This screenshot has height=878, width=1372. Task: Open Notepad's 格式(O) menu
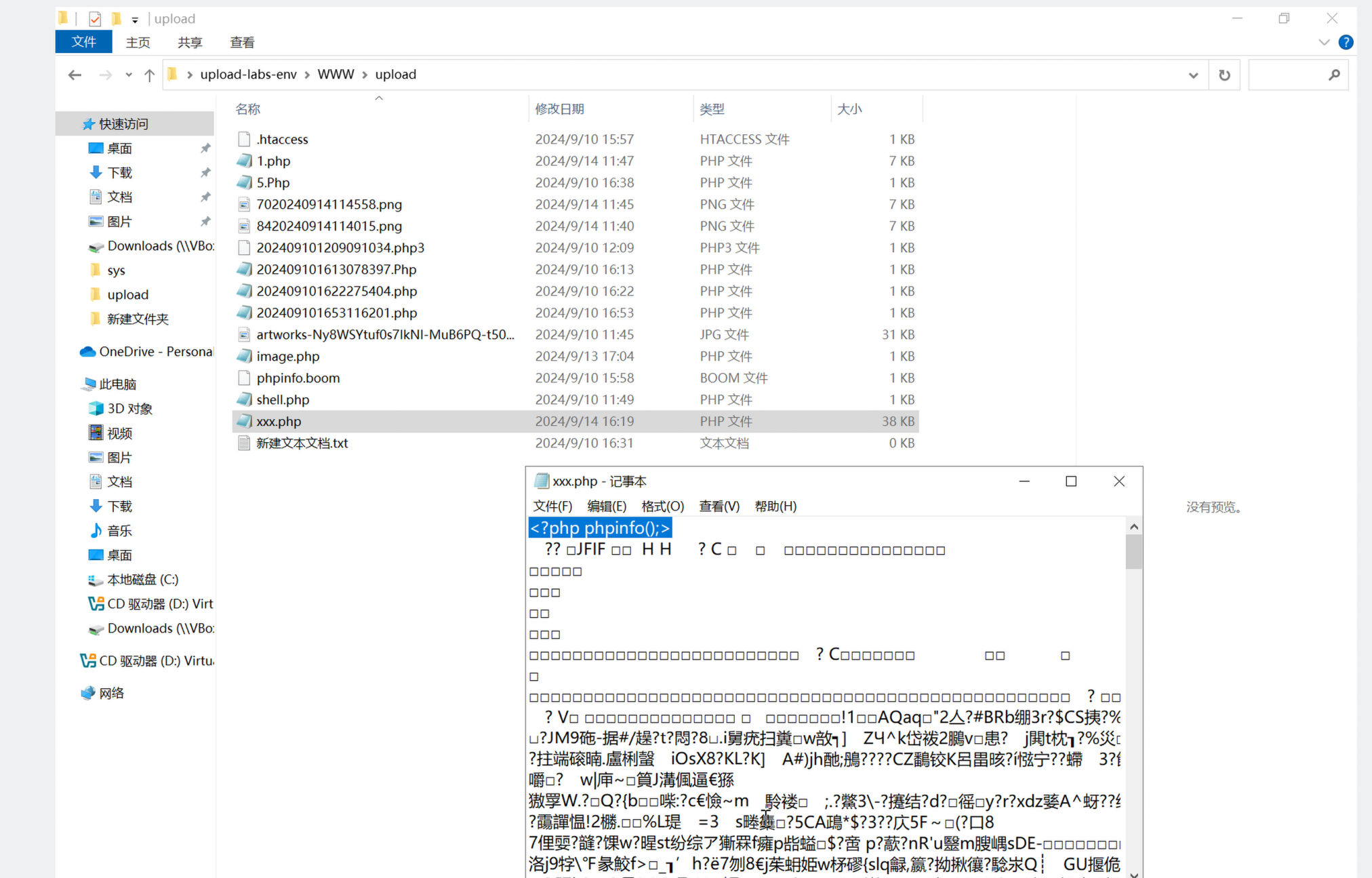click(662, 506)
